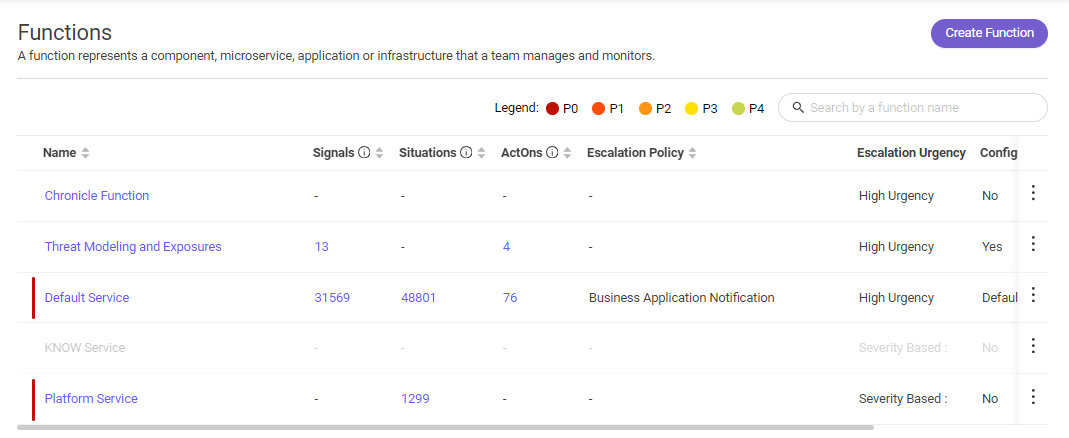Open signals count 13
The height and width of the screenshot is (438, 1069).
tap(322, 246)
